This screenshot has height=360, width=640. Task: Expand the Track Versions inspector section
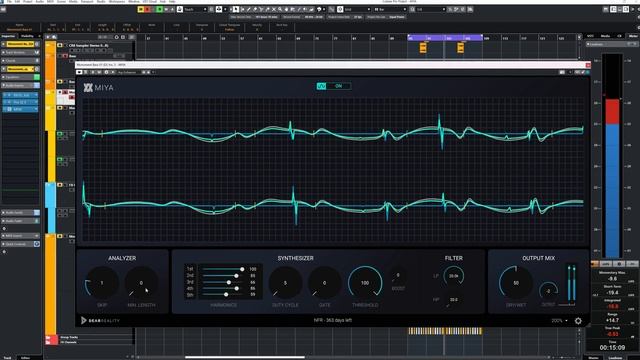click(20, 52)
